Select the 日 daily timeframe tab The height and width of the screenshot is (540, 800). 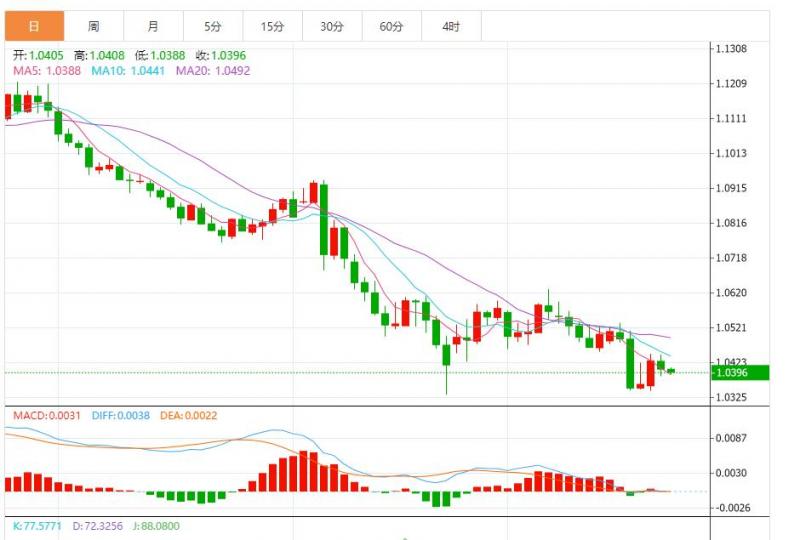click(x=34, y=26)
